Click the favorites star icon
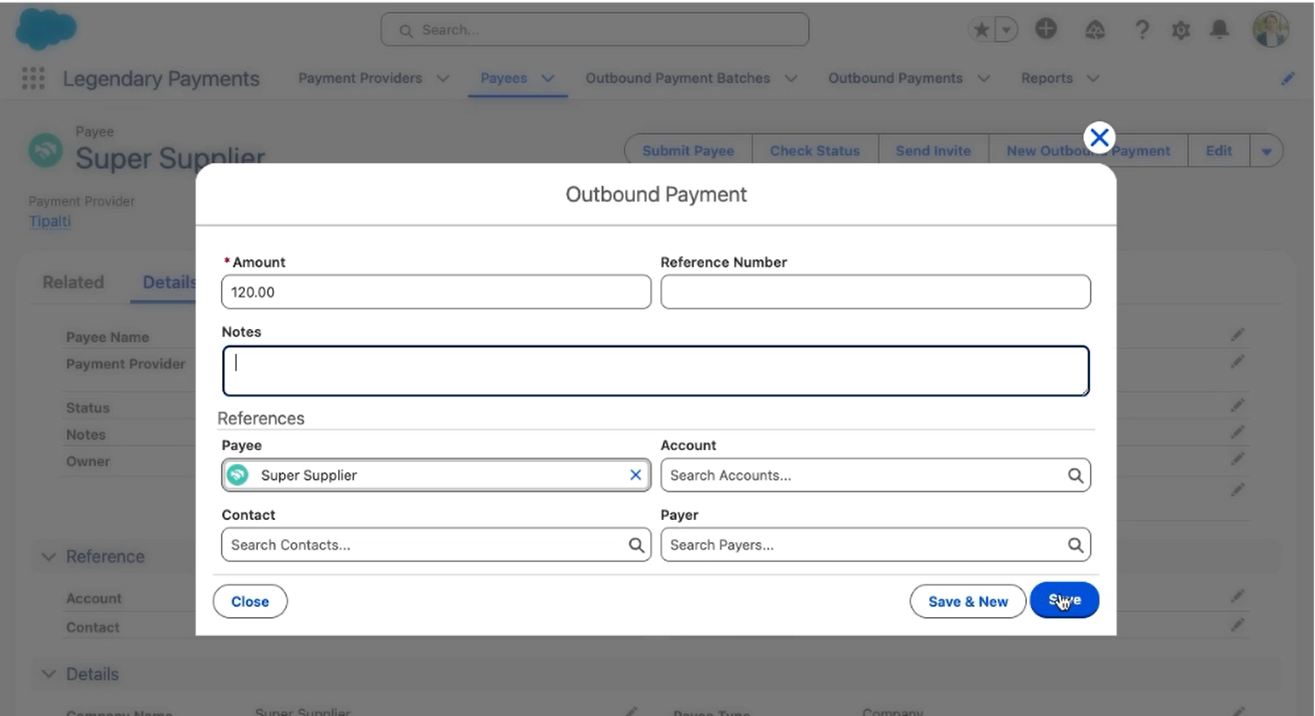This screenshot has height=716, width=1315. [982, 30]
